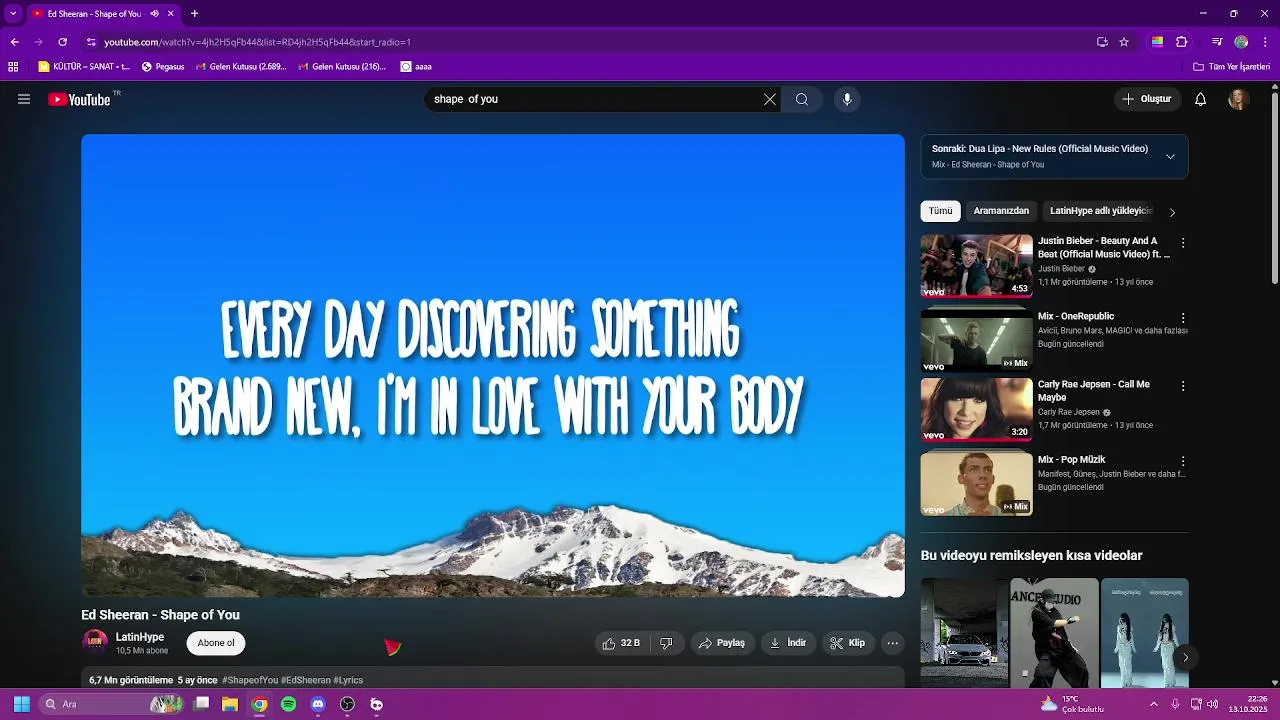Image resolution: width=1280 pixels, height=720 pixels.
Task: Click the magnifier search button
Action: click(x=802, y=99)
